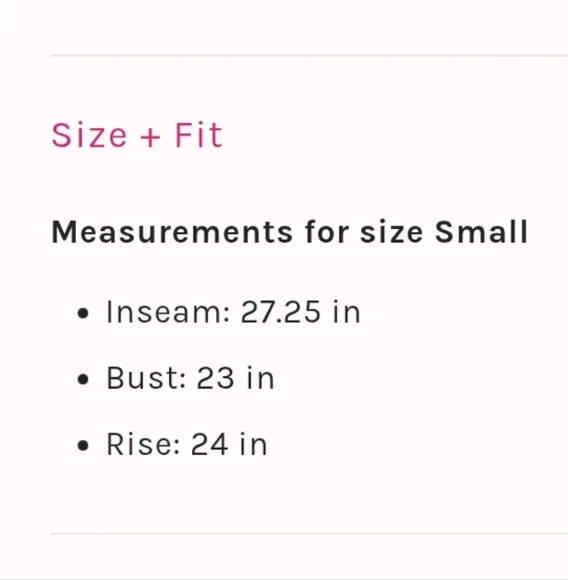Click the "Inseam" label text

pos(168,312)
